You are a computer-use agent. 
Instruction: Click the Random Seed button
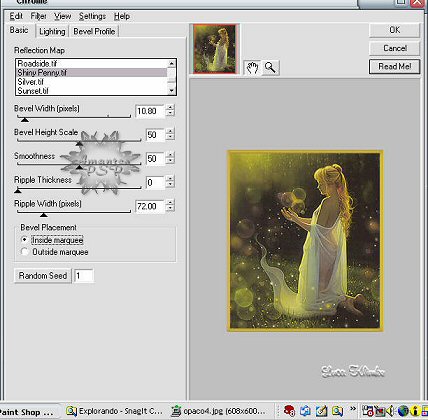click(43, 276)
